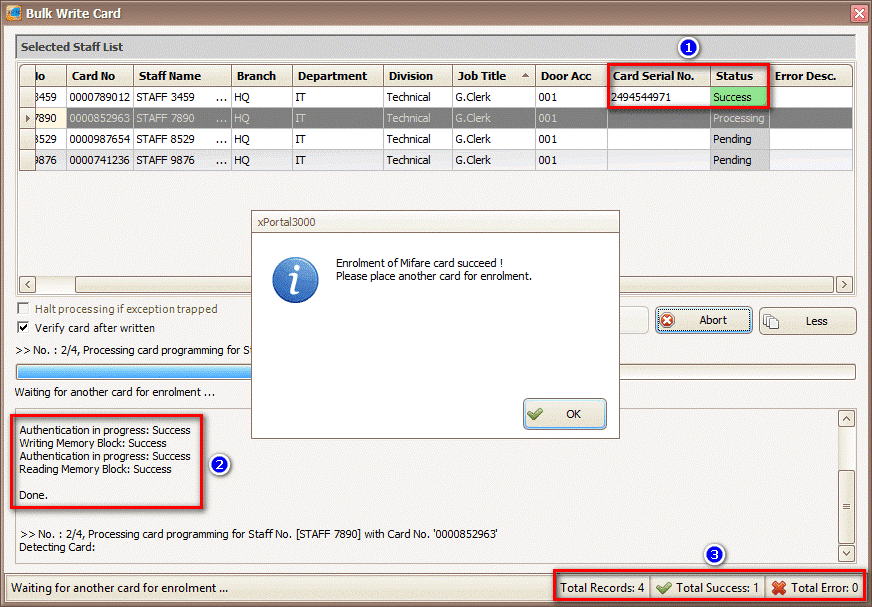Select the row indicator arrow for STAFF 7890
872x607 pixels.
click(x=27, y=118)
